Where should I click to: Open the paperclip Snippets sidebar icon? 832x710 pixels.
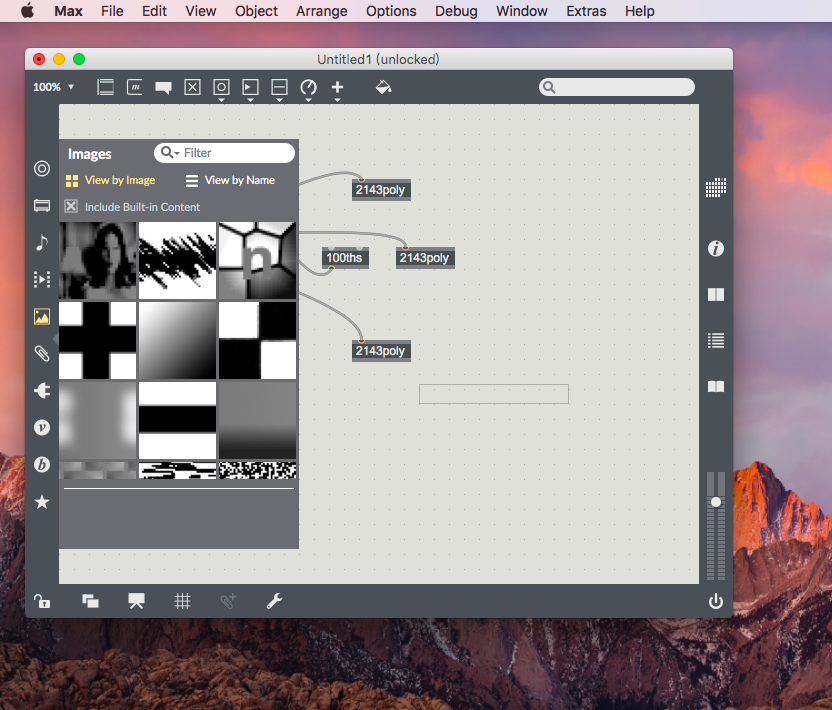pos(42,353)
